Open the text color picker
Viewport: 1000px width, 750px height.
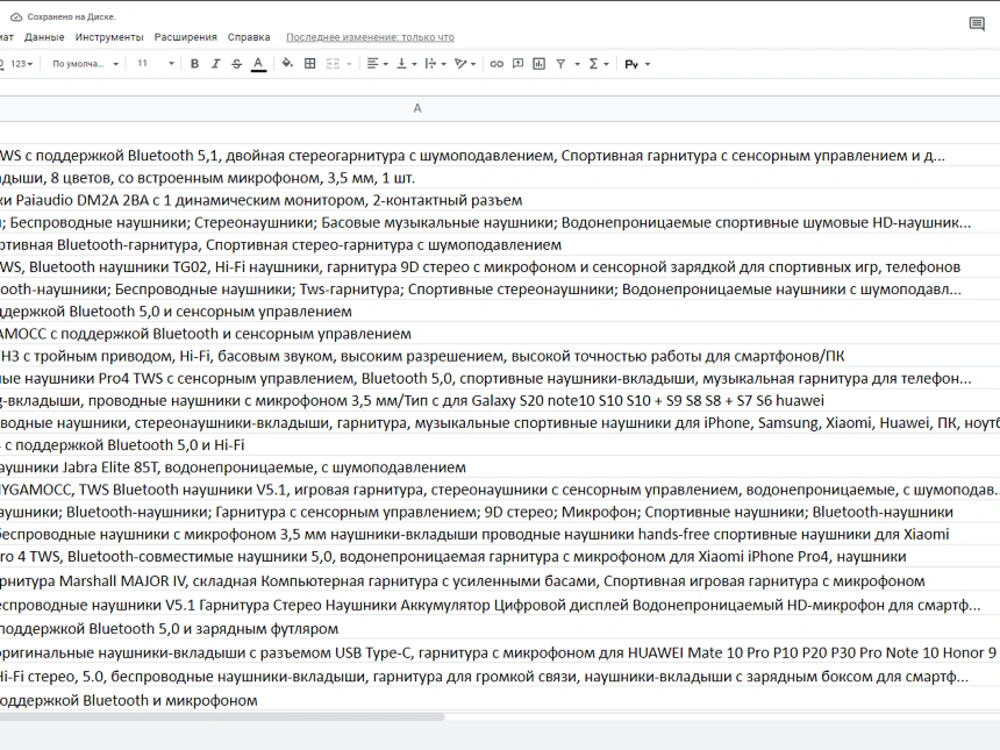(257, 63)
